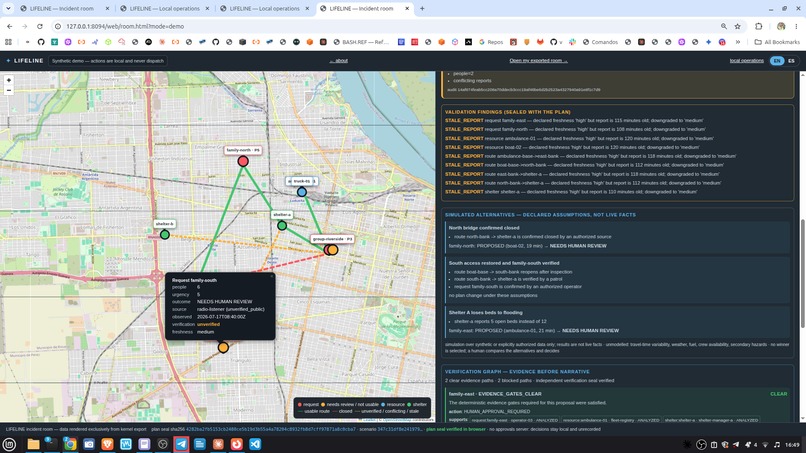Open the site information icon in address bar
Image resolution: width=806 pixels, height=453 pixels.
(x=58, y=26)
